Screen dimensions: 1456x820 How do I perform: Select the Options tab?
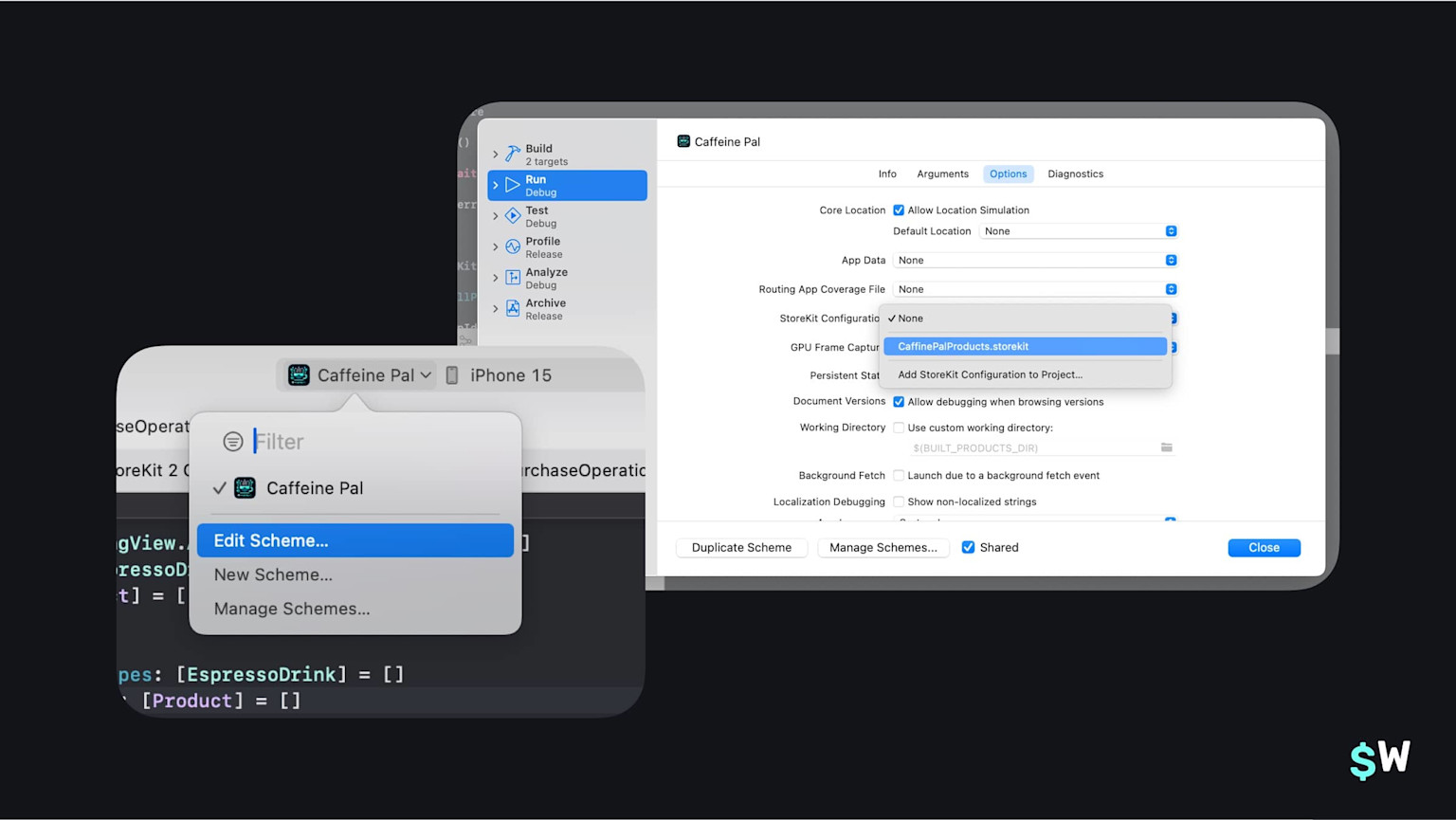click(1008, 173)
